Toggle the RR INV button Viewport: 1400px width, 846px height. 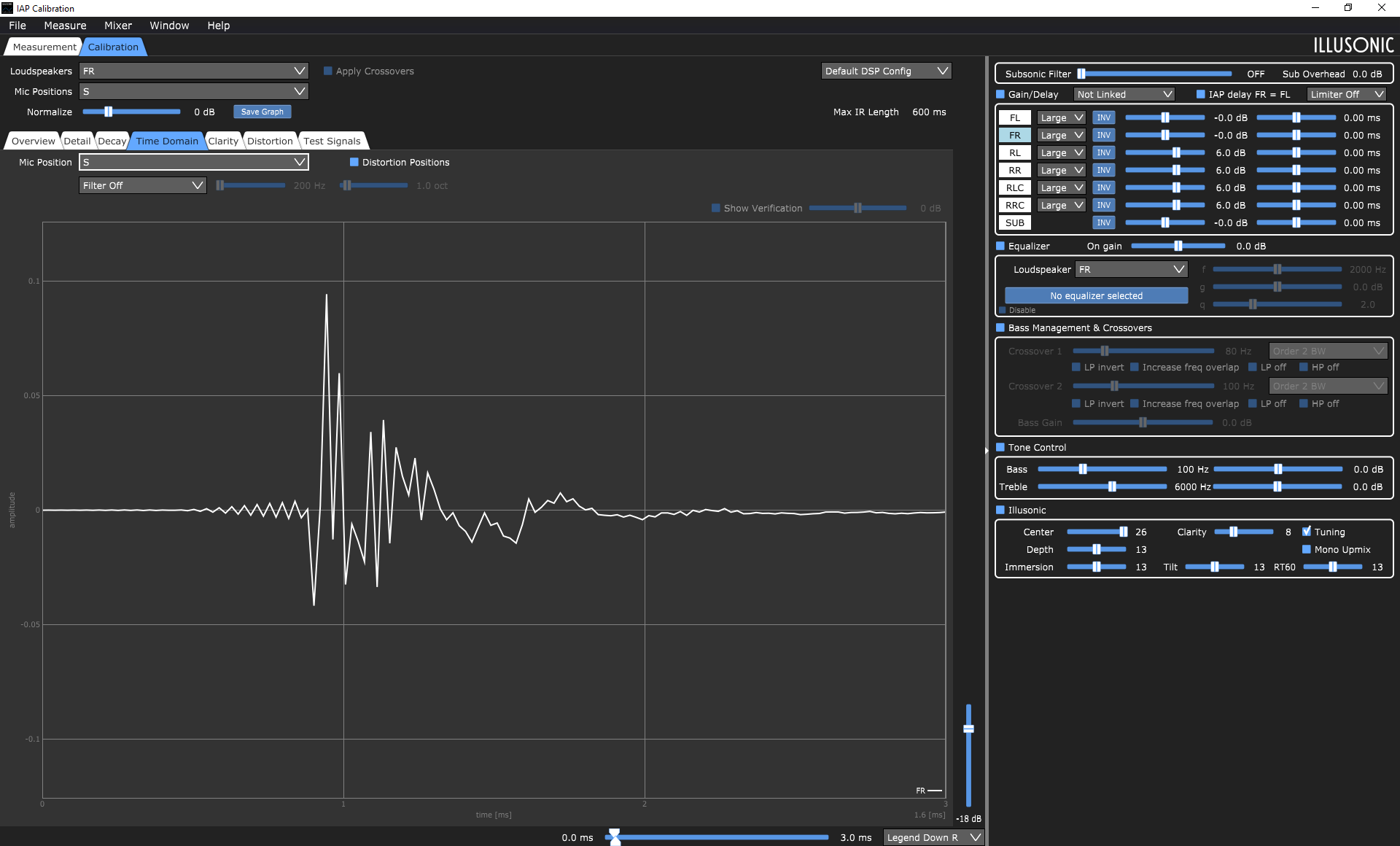tap(1104, 170)
